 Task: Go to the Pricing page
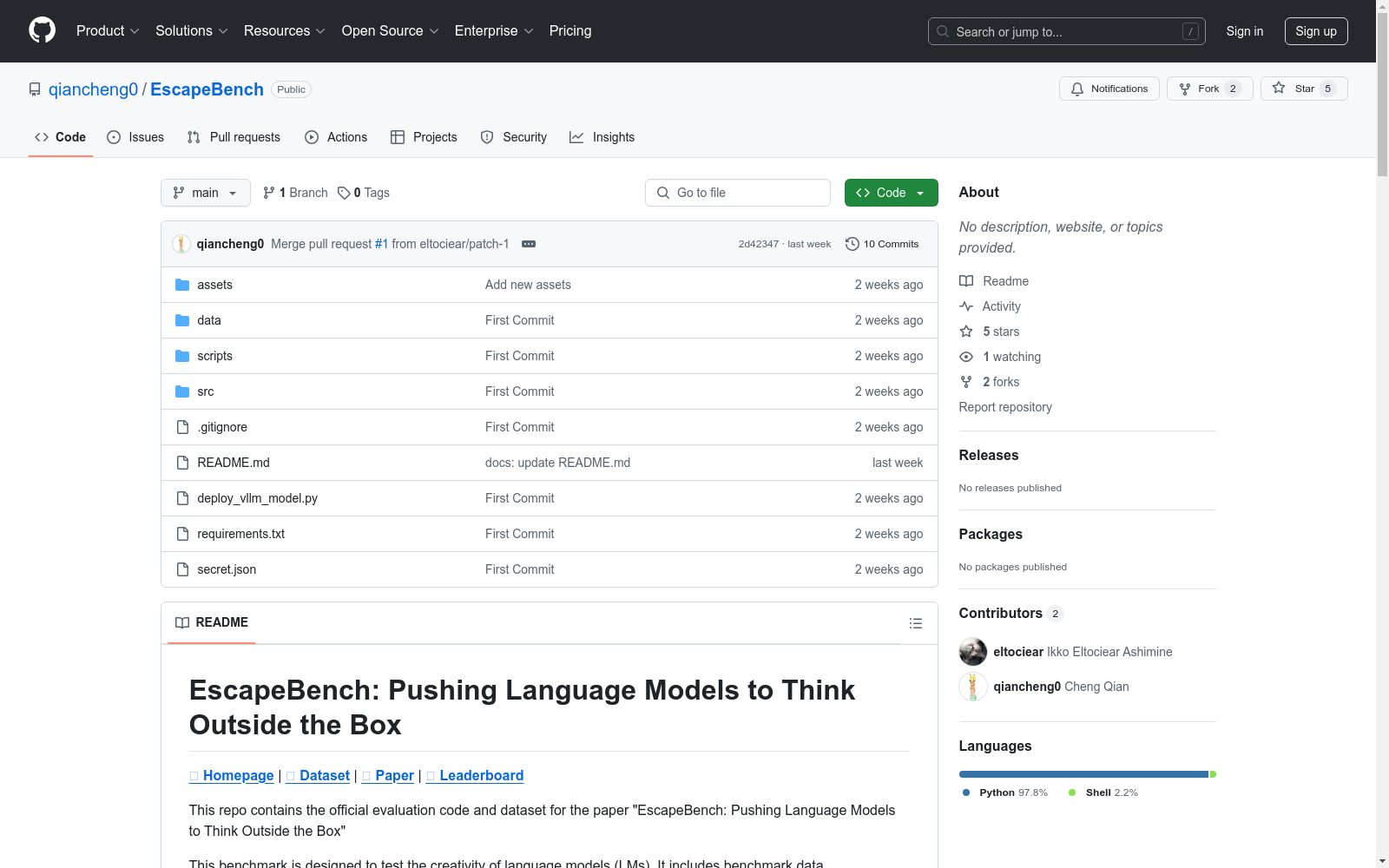pos(570,31)
